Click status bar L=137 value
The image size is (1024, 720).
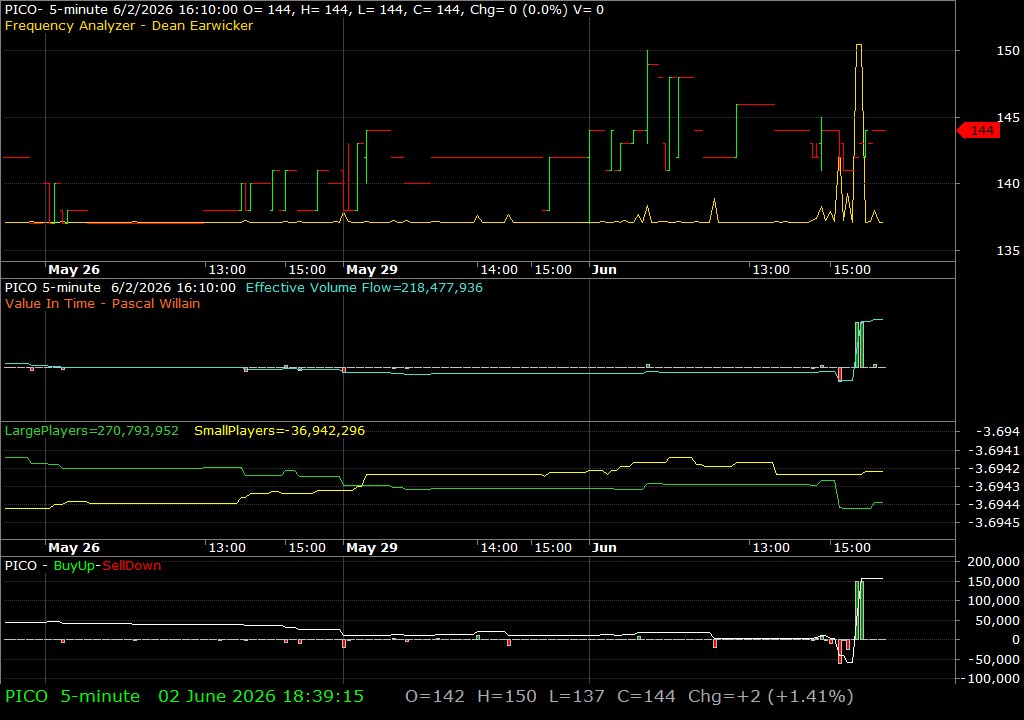tap(577, 696)
